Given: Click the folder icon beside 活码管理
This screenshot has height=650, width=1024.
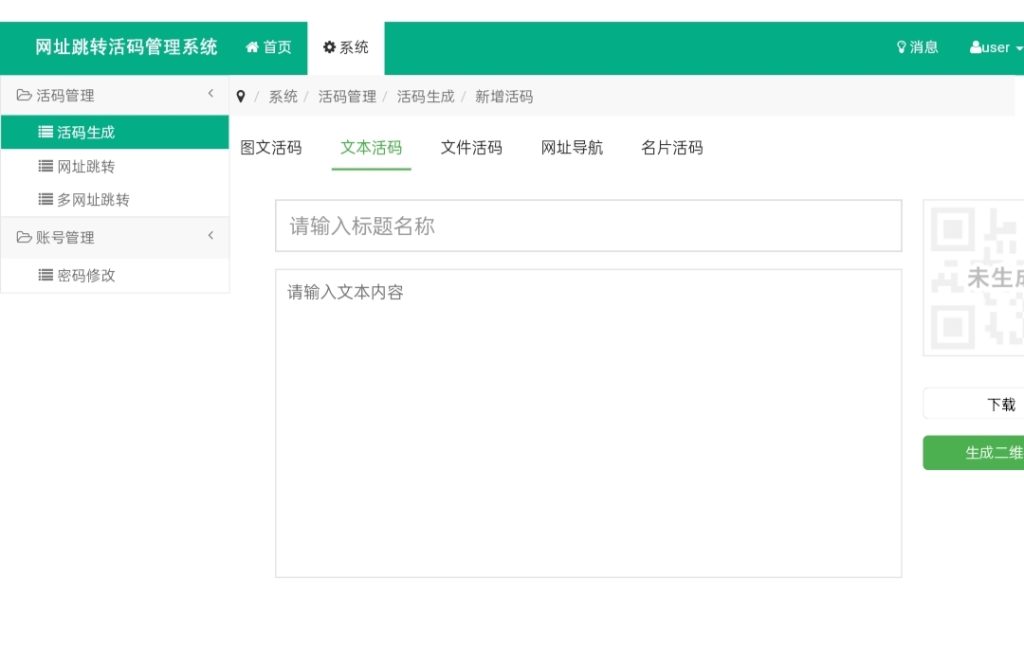Looking at the screenshot, I should pos(24,96).
